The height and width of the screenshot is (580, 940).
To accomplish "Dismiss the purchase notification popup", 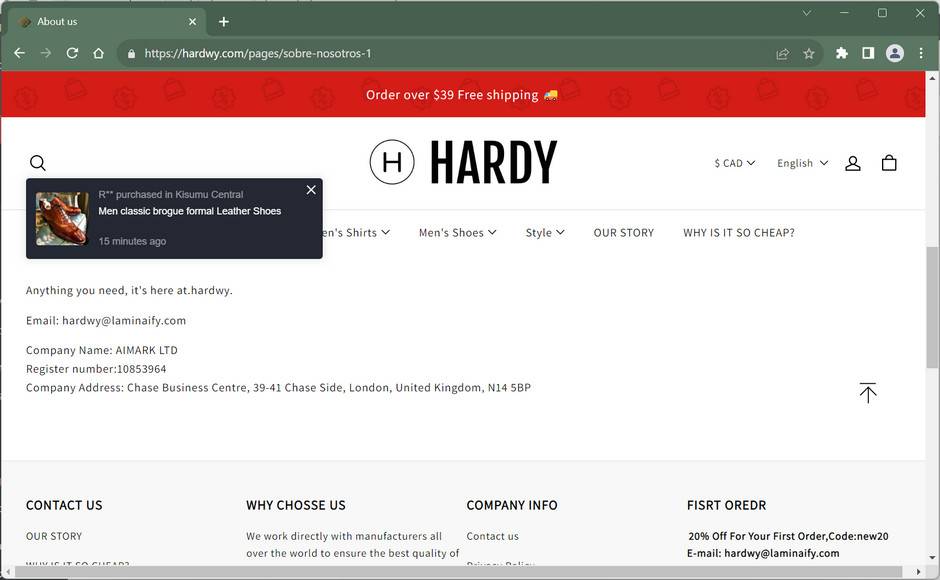I will (x=311, y=189).
